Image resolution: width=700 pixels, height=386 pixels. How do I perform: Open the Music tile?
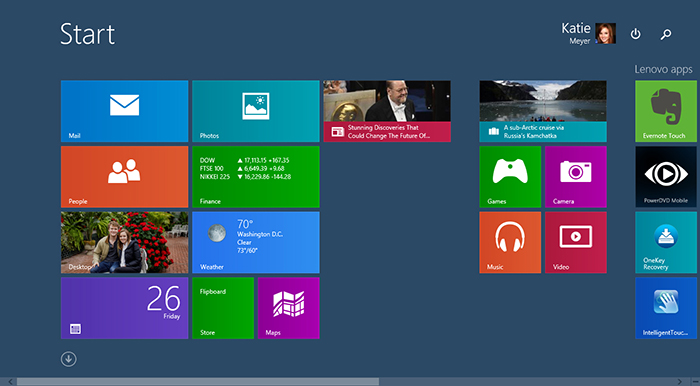(510, 242)
